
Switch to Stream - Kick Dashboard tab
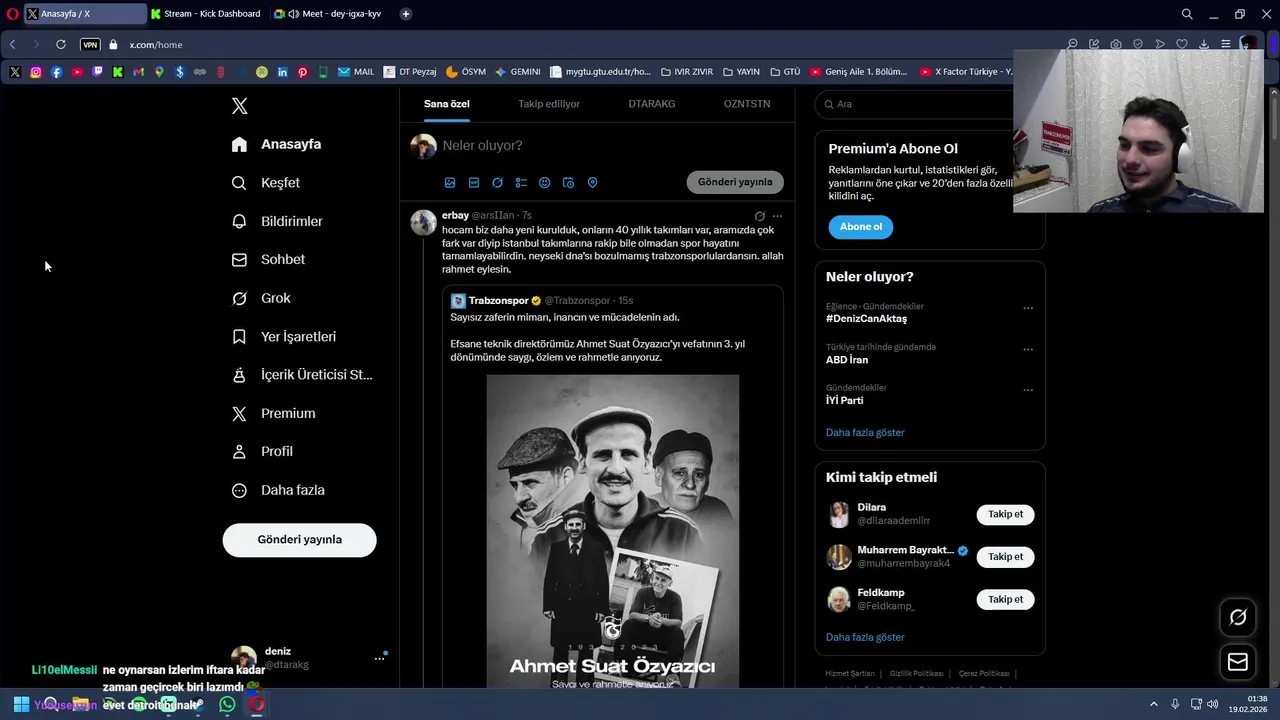[x=206, y=14]
